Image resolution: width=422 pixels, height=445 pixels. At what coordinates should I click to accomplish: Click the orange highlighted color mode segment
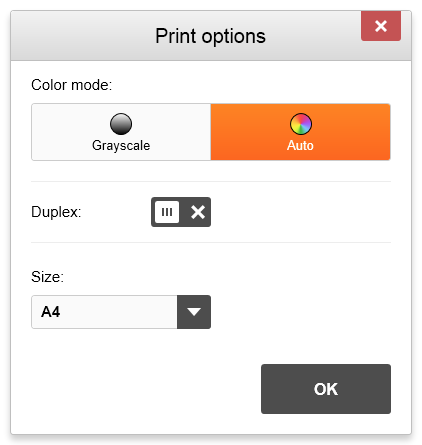300,132
